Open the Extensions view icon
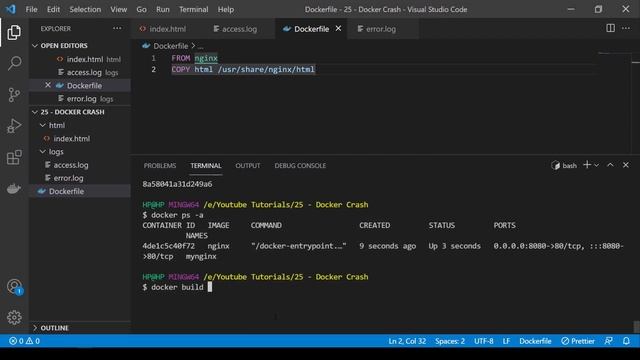 point(14,157)
